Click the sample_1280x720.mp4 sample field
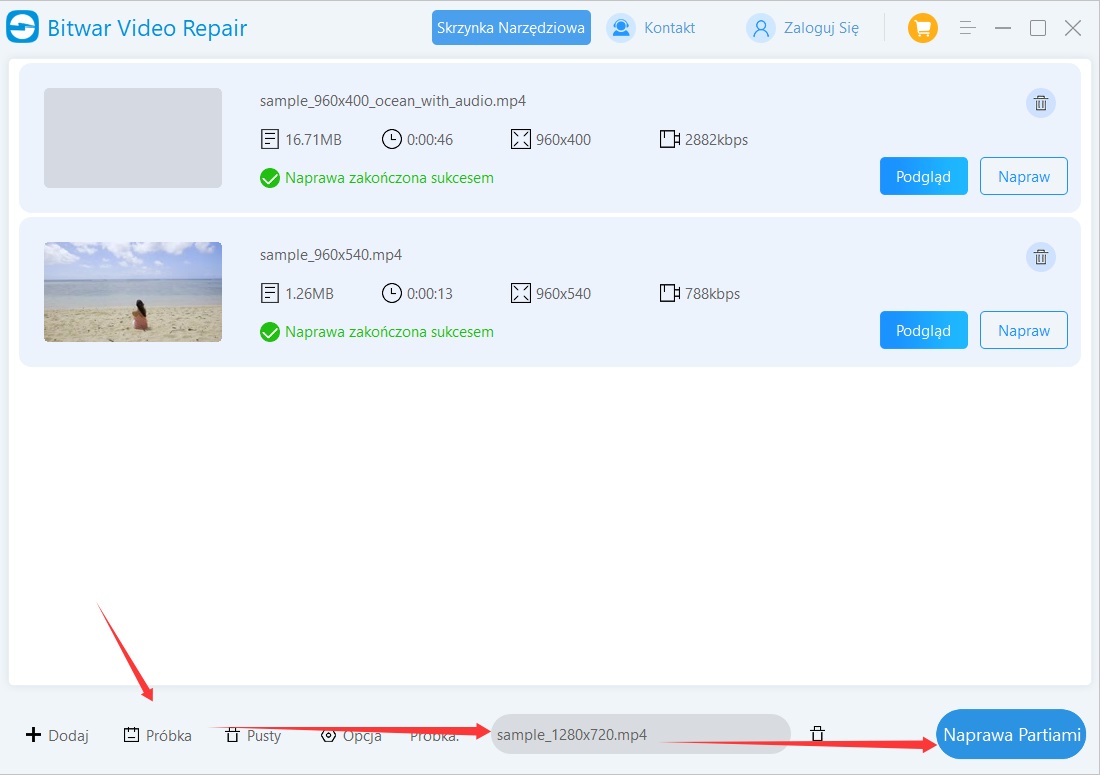Screen dimensions: 1100x775 [640, 734]
